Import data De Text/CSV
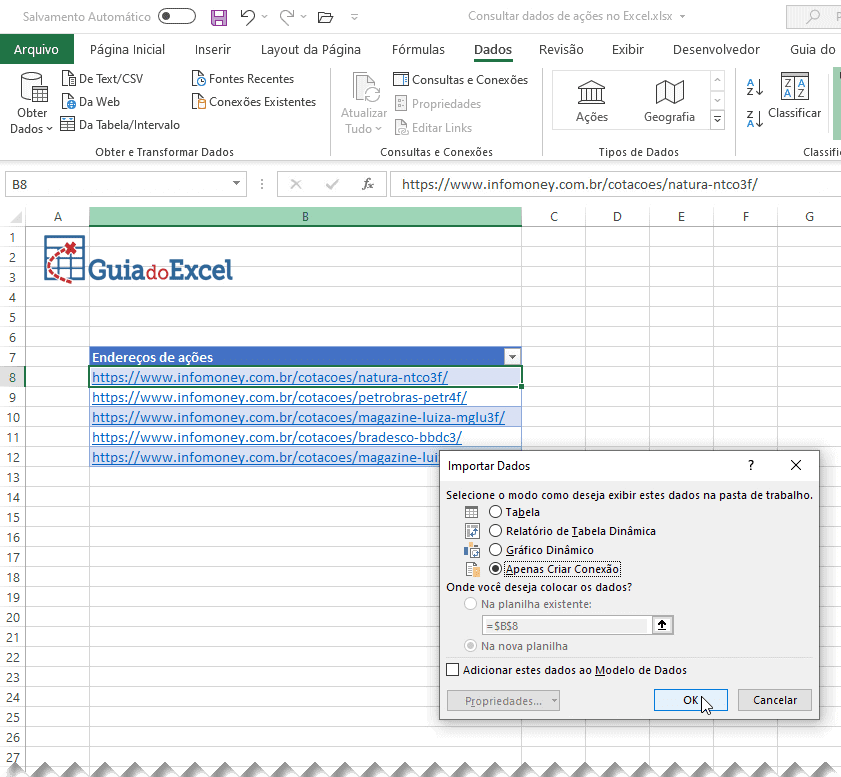The width and height of the screenshot is (841, 777). [x=102, y=79]
